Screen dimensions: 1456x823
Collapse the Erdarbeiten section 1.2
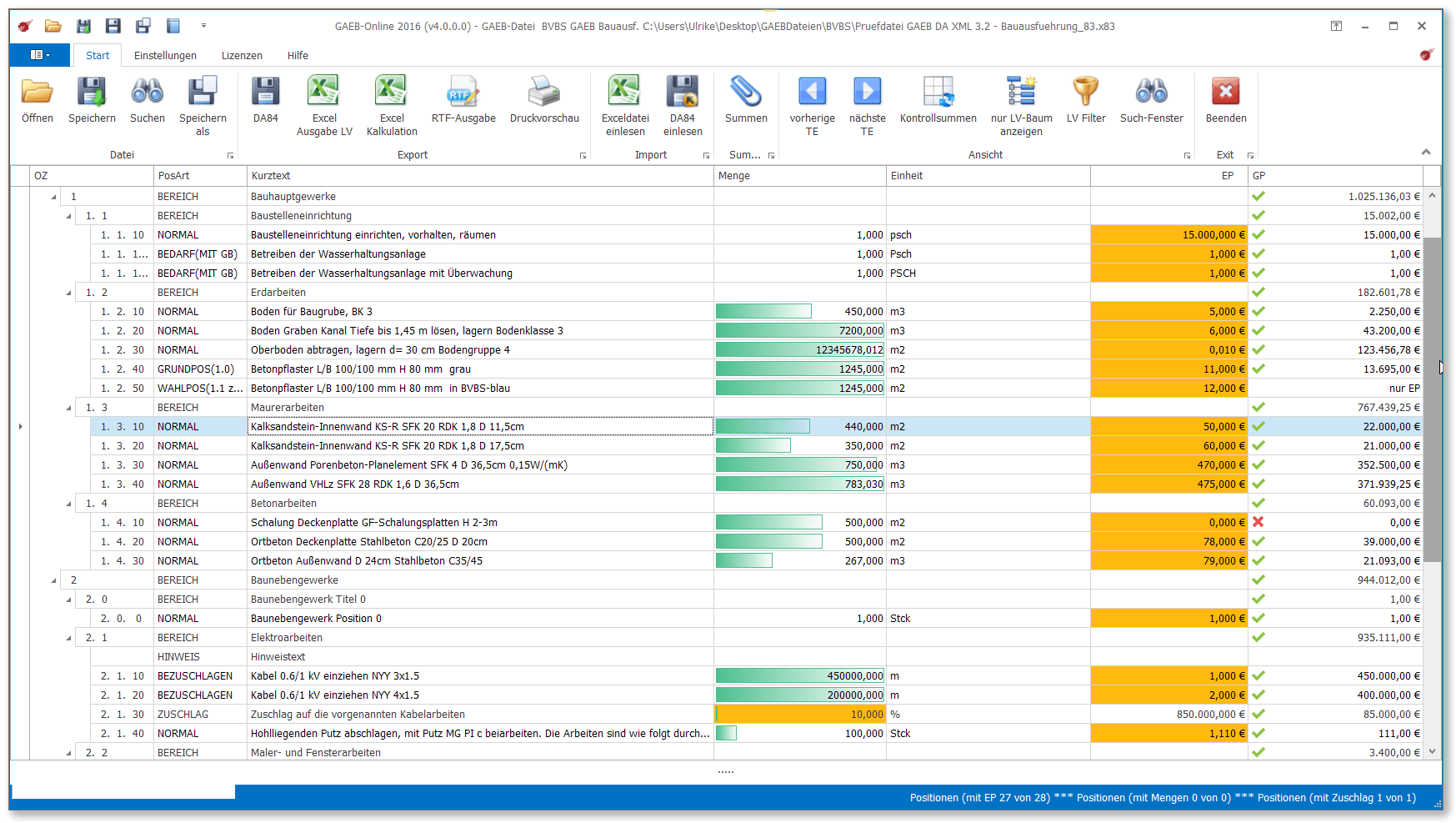click(x=69, y=293)
